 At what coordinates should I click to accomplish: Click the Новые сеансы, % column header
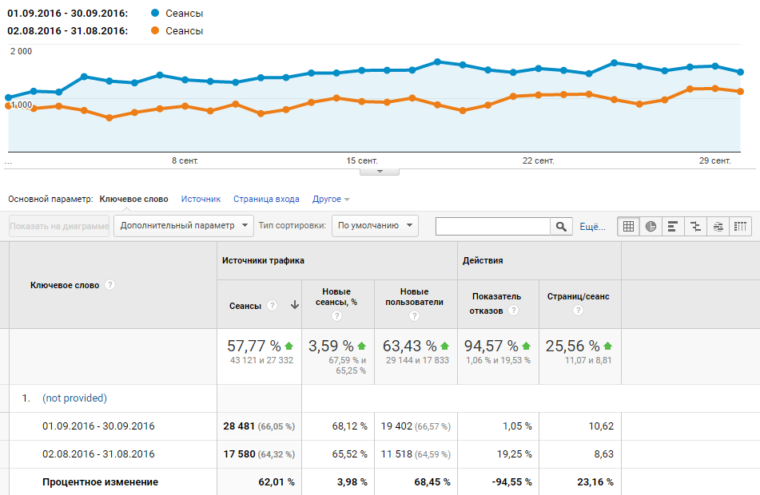pos(336,297)
